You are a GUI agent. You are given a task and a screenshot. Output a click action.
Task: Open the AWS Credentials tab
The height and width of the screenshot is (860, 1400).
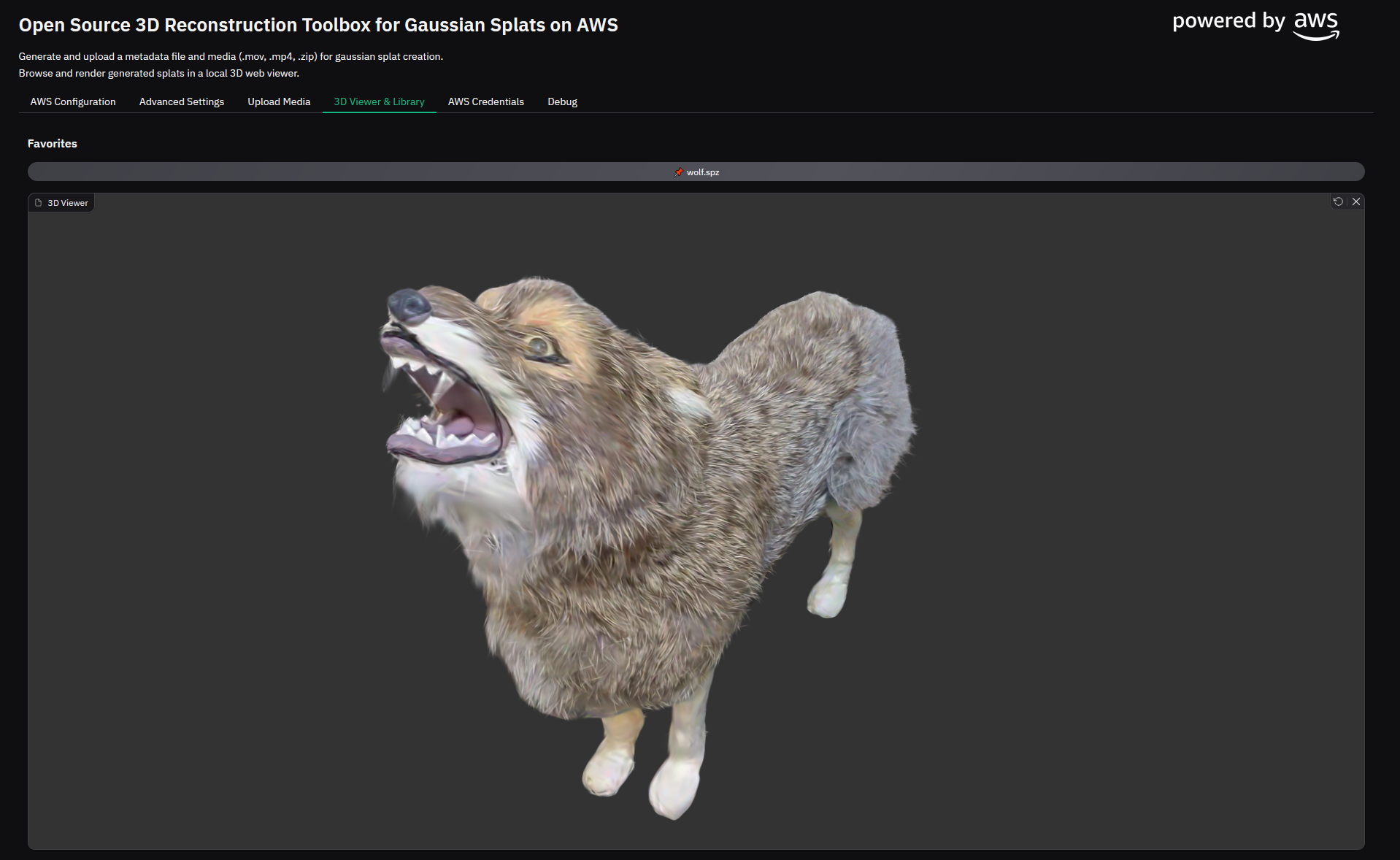tap(486, 101)
